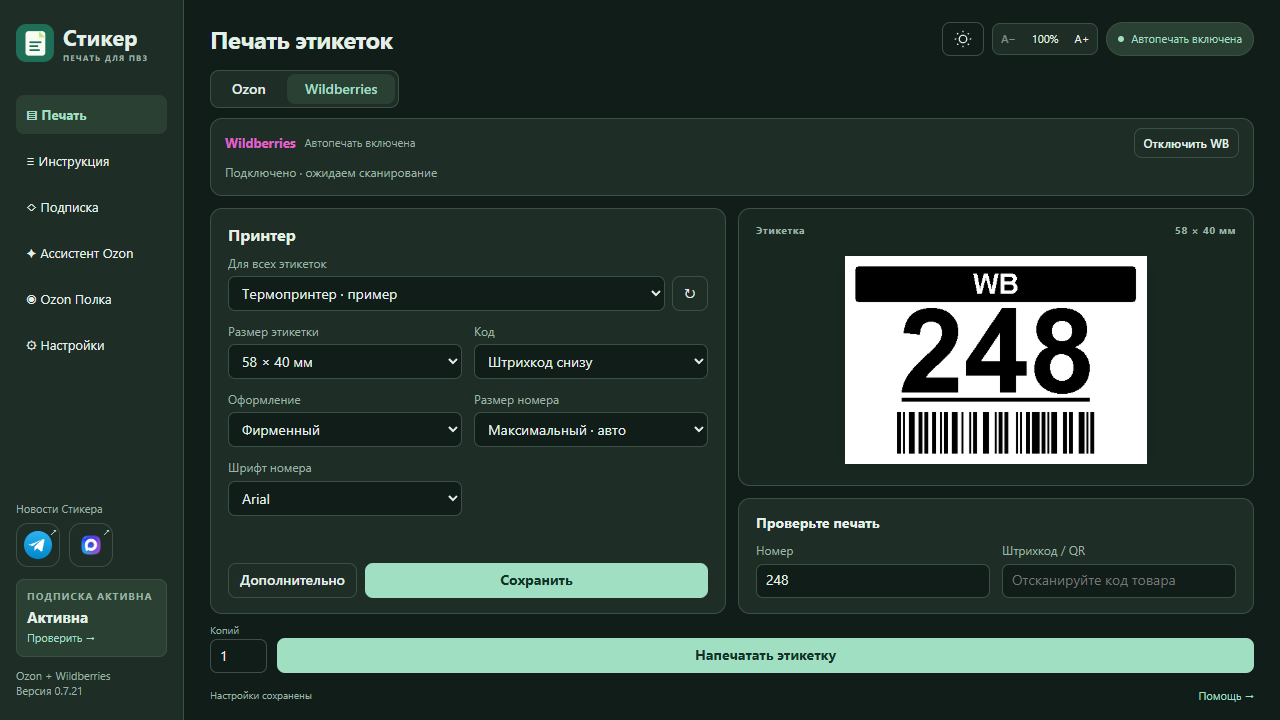1280x720 pixels.
Task: Click the Версия 0.7.21 text
Action: 49,691
